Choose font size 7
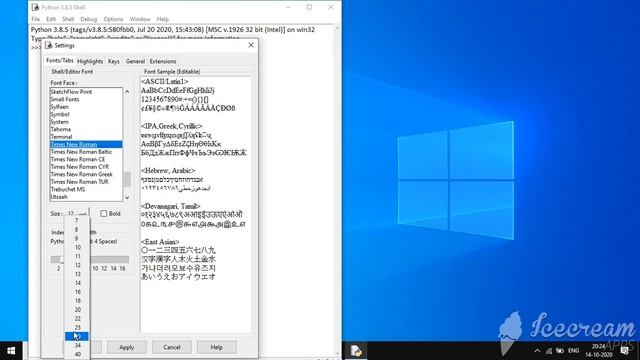640x360 pixels. coord(77,220)
